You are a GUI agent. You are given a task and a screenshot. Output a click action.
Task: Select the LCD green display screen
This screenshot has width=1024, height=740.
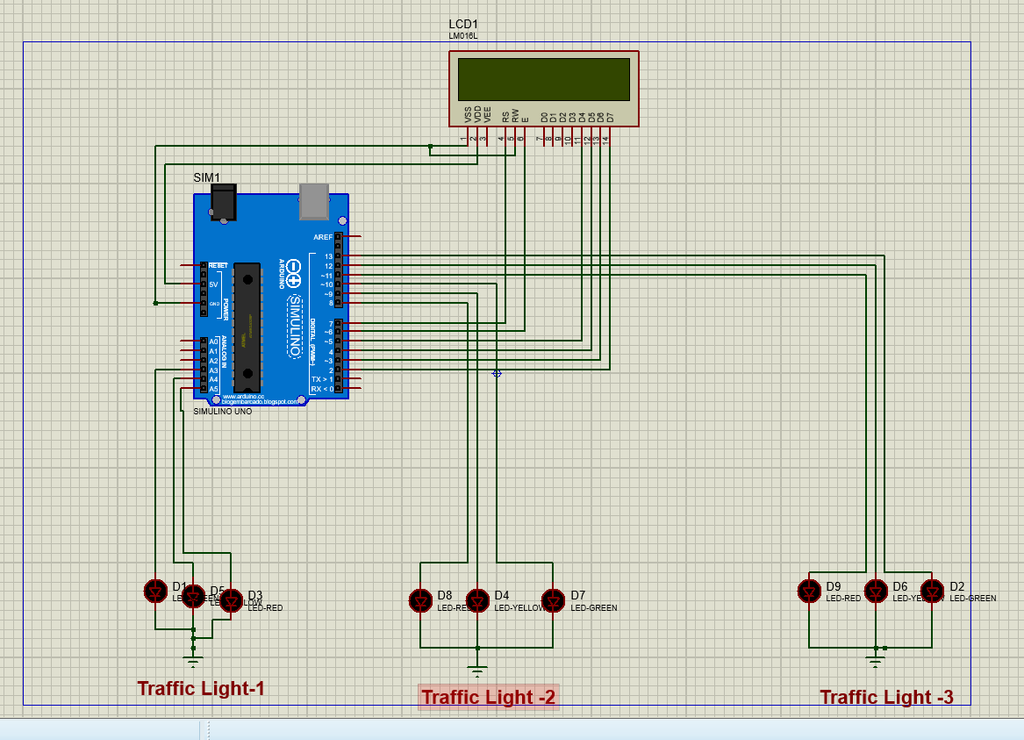pos(543,79)
